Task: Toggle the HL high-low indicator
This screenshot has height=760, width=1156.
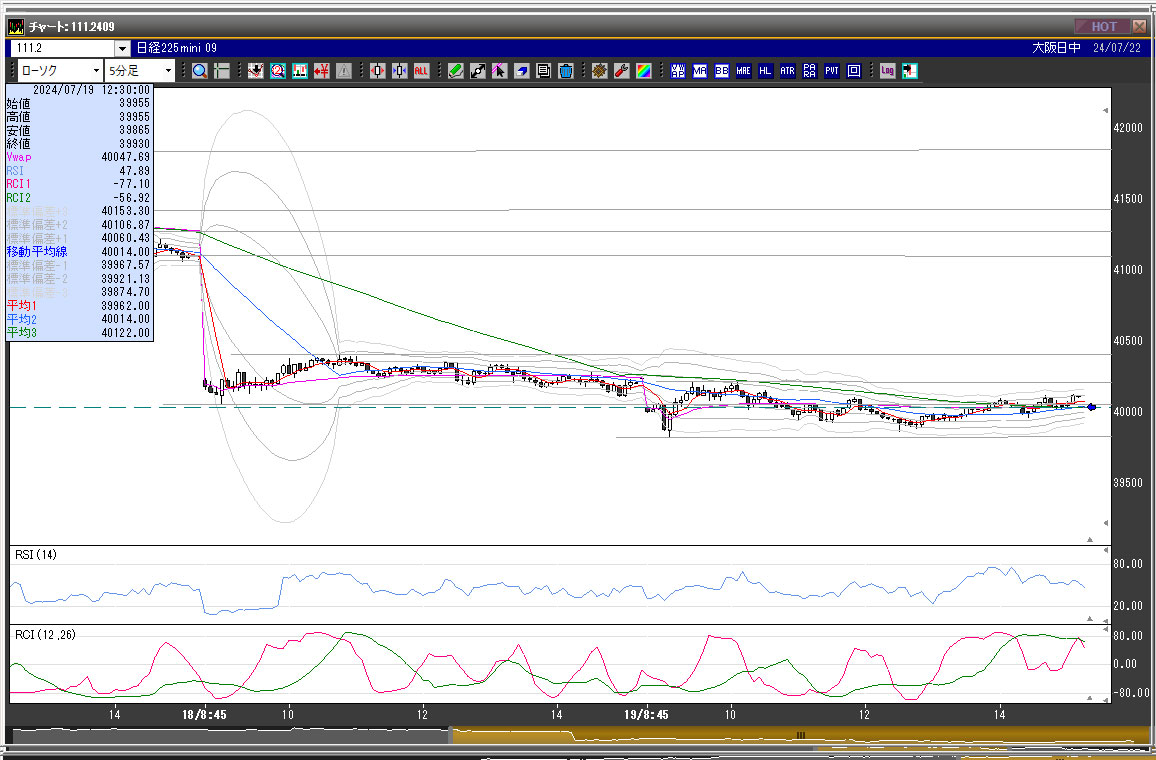Action: 765,71
